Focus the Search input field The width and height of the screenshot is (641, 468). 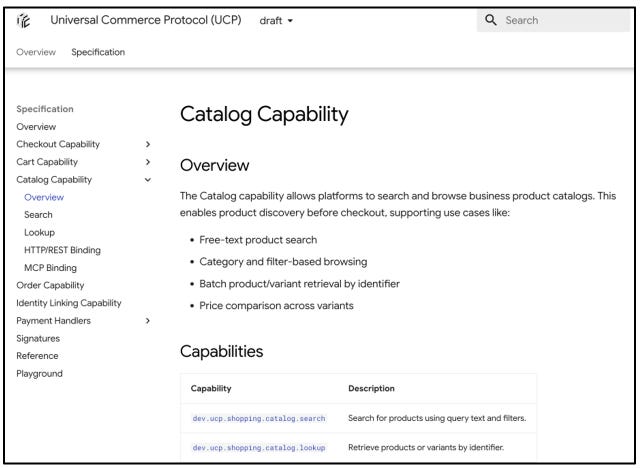coord(553,20)
